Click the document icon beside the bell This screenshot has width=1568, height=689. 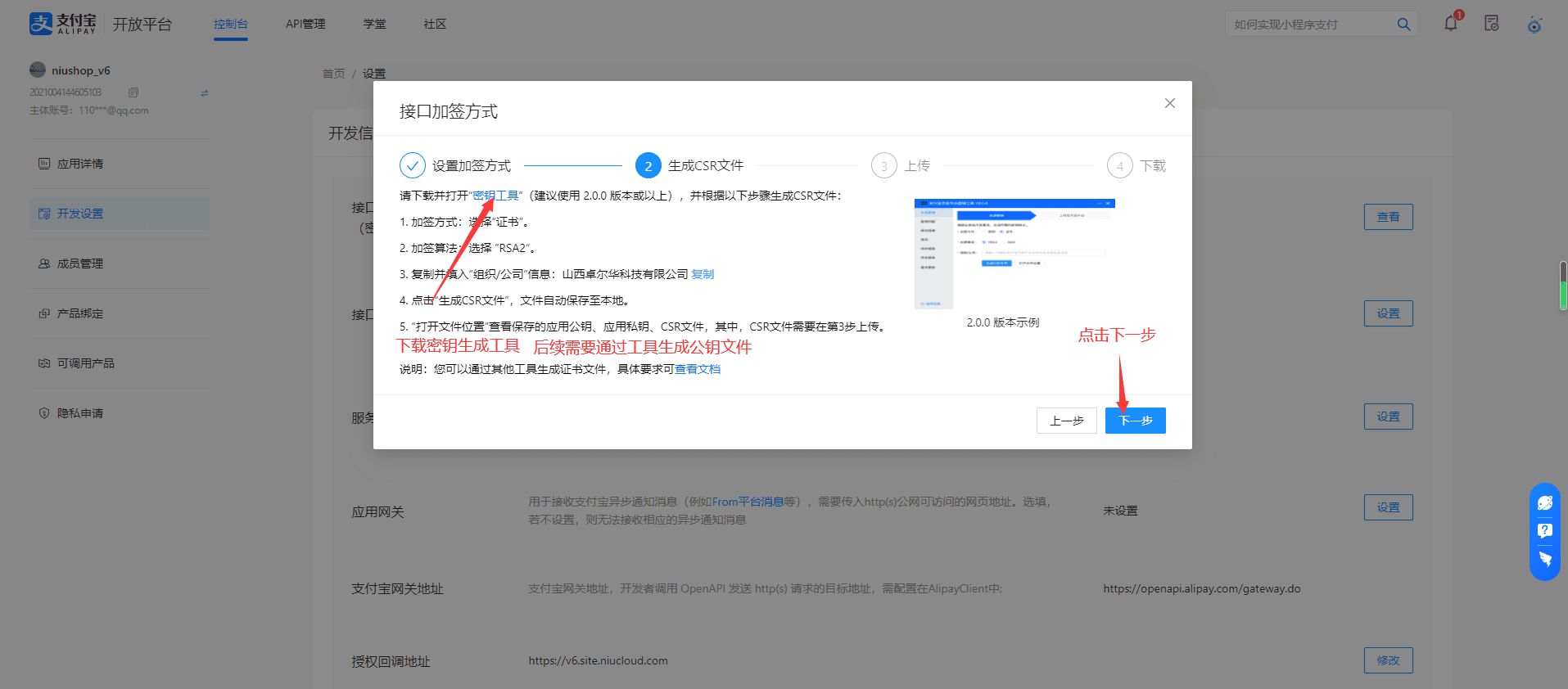coord(1491,24)
